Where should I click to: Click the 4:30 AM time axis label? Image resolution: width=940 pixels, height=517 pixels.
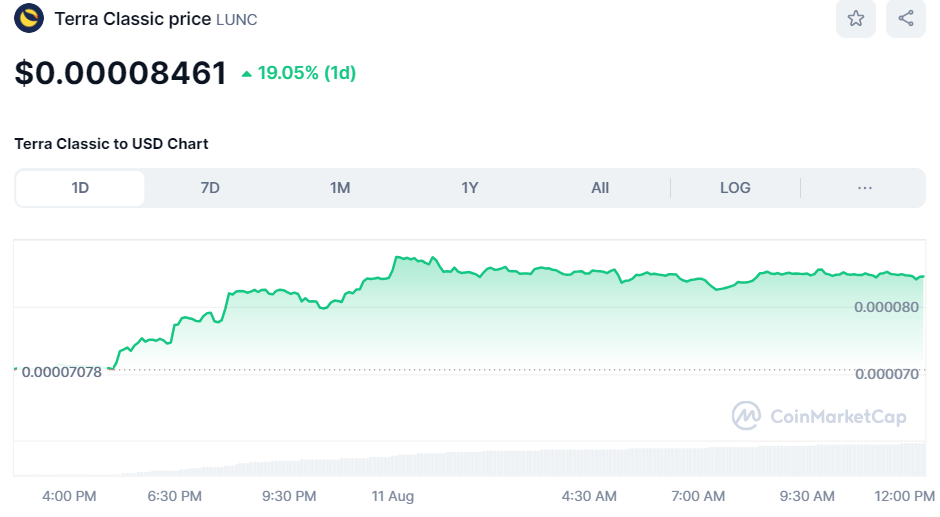[589, 497]
